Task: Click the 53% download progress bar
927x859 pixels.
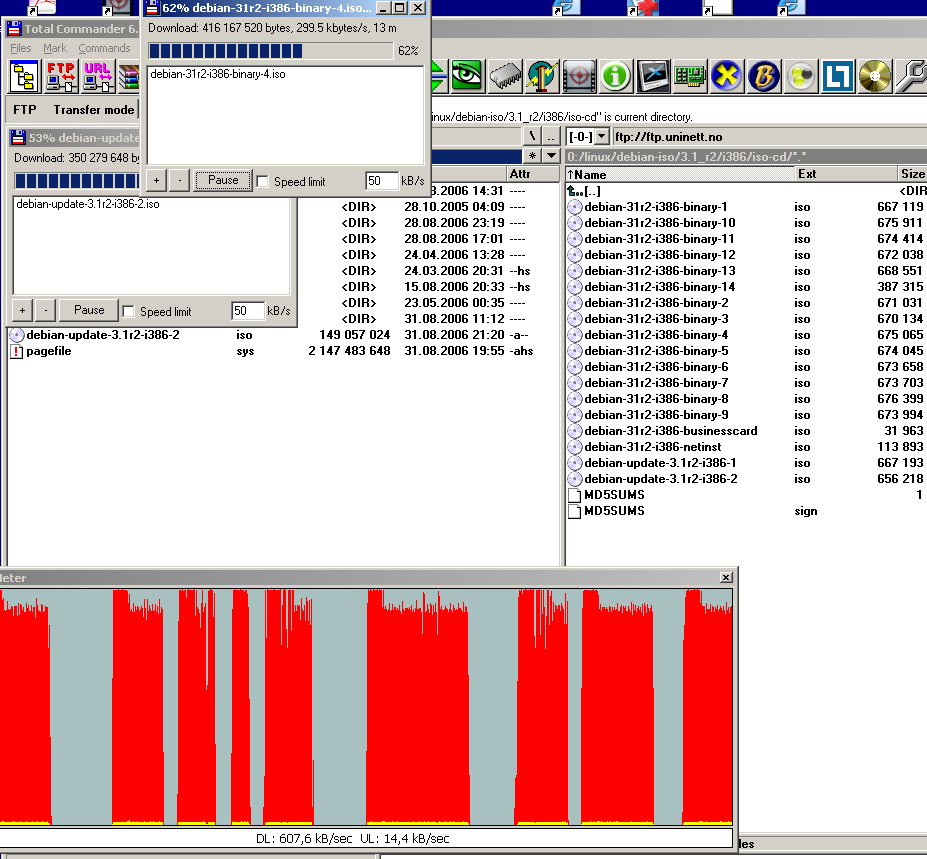Action: pos(77,180)
